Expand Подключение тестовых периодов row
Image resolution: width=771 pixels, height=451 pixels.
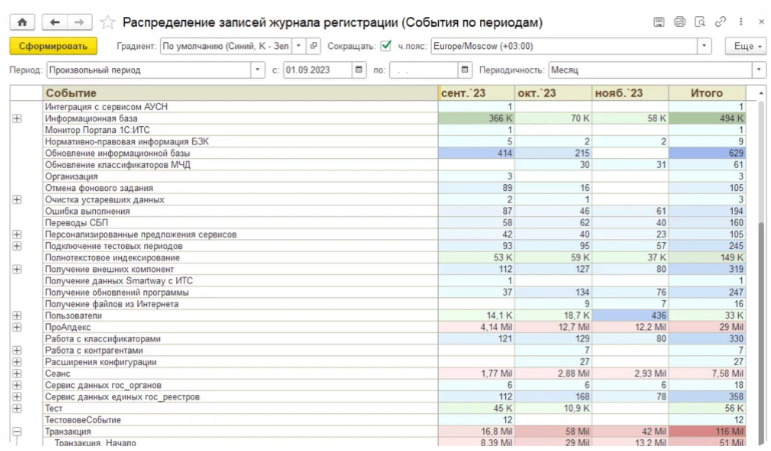[17, 246]
